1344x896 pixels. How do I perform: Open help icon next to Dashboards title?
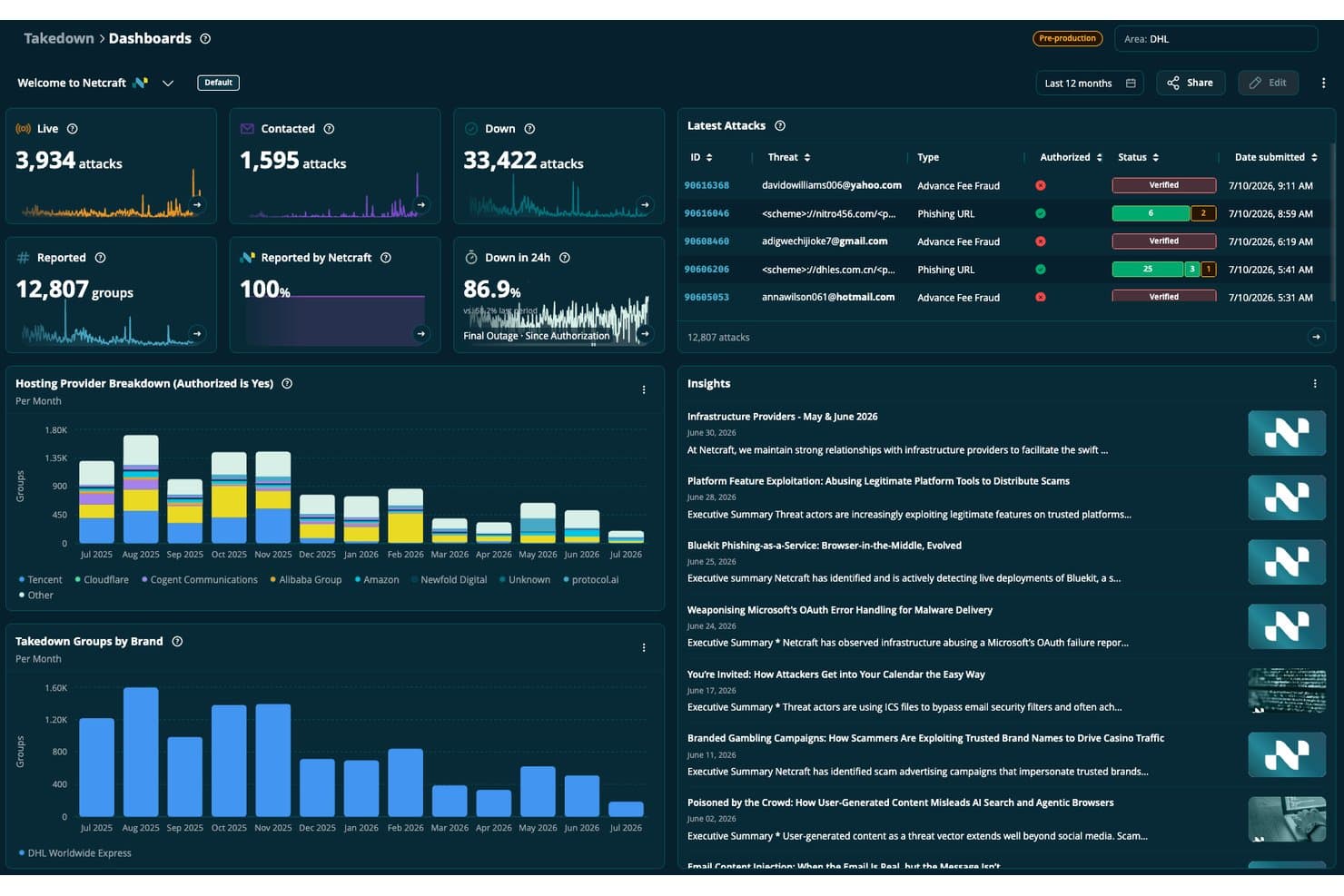(x=205, y=39)
